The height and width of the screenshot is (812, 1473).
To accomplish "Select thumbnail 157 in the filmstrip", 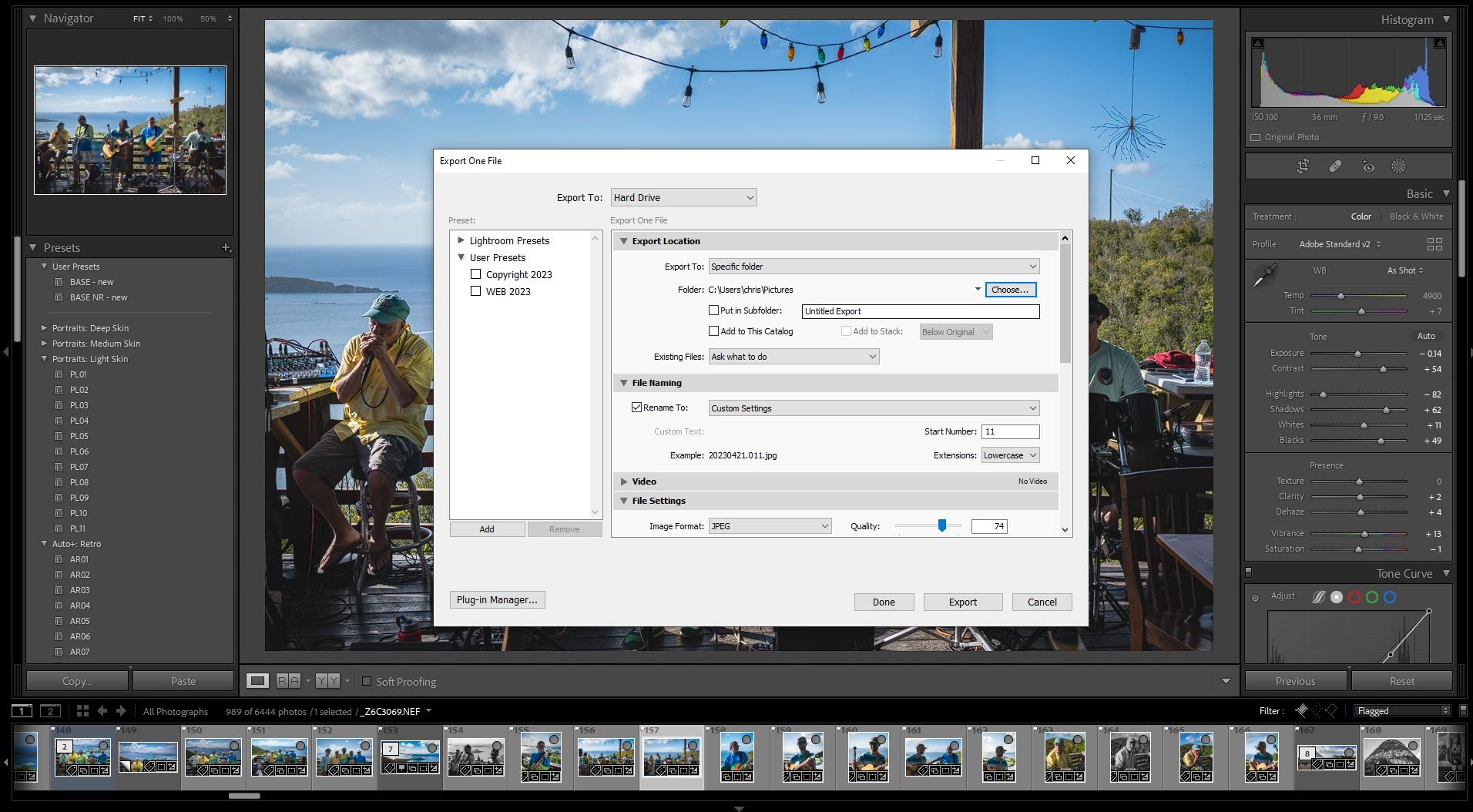I will click(x=671, y=757).
